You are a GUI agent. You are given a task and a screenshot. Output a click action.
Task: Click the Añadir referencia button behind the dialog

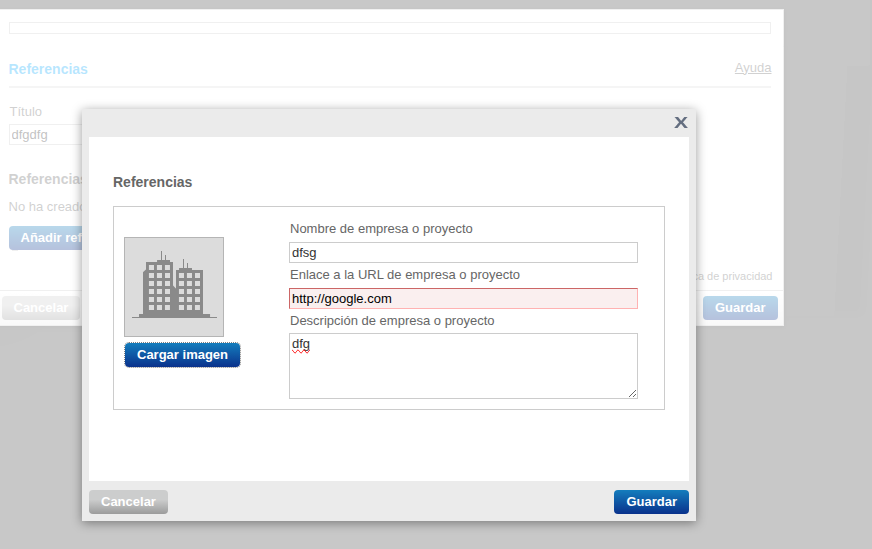coord(46,238)
